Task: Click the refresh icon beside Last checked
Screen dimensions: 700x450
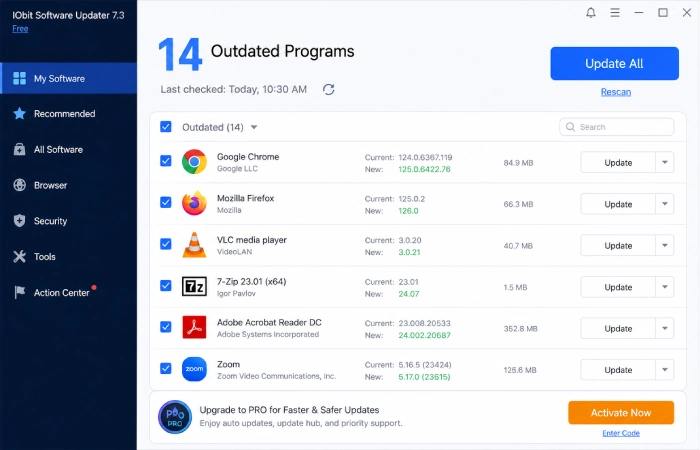Action: click(x=329, y=89)
